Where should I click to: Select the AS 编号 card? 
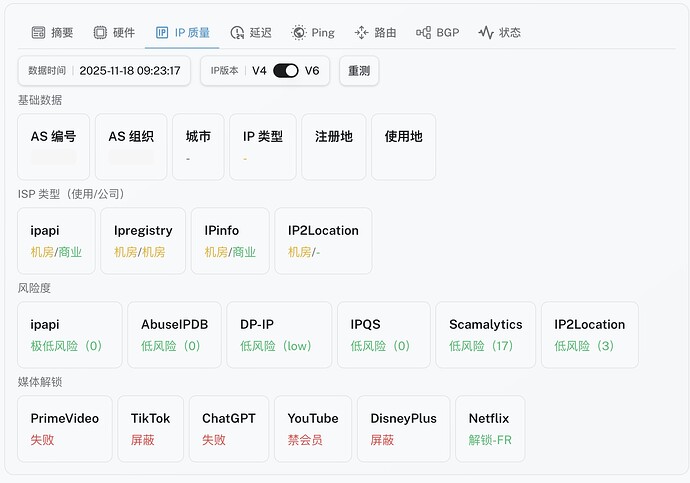coord(54,146)
